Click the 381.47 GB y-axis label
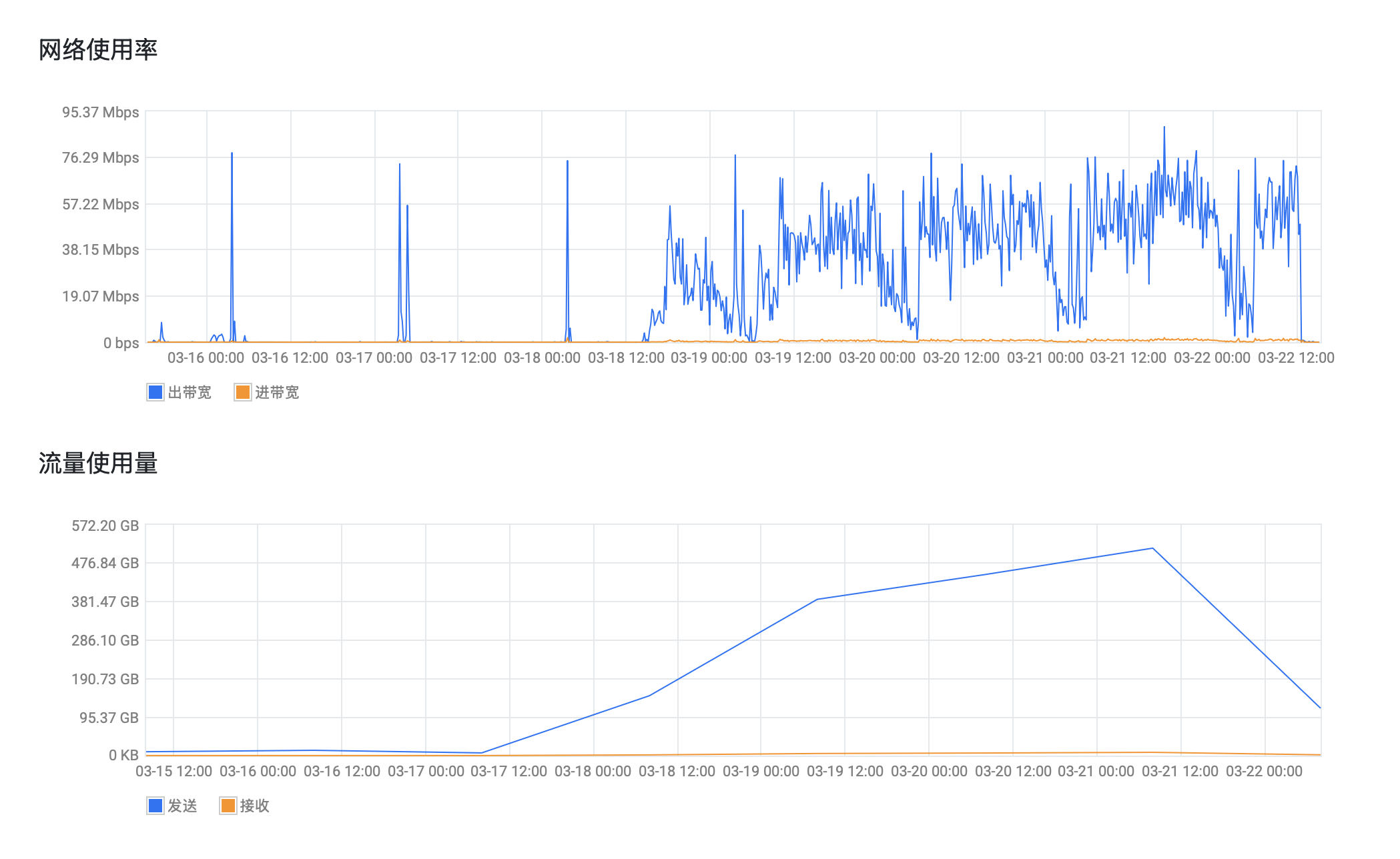Image resolution: width=1400 pixels, height=859 pixels. (x=105, y=602)
